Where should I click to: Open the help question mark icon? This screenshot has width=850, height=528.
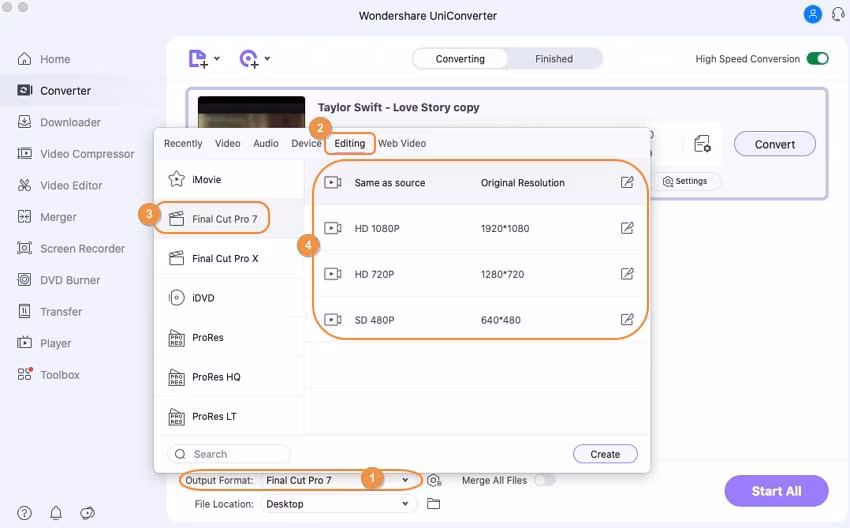(24, 512)
